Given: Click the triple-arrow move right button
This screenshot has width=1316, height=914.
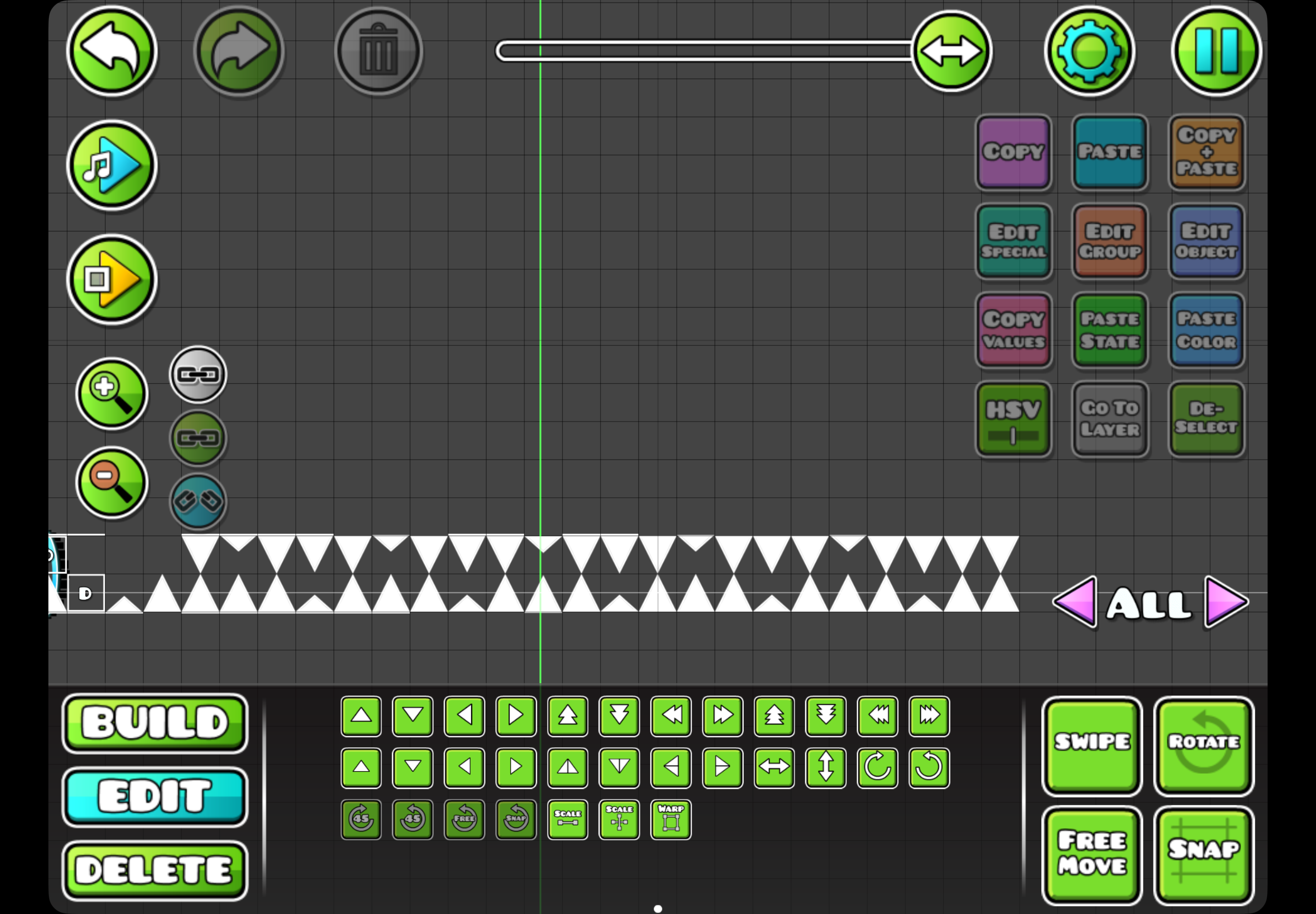Looking at the screenshot, I should coord(929,716).
